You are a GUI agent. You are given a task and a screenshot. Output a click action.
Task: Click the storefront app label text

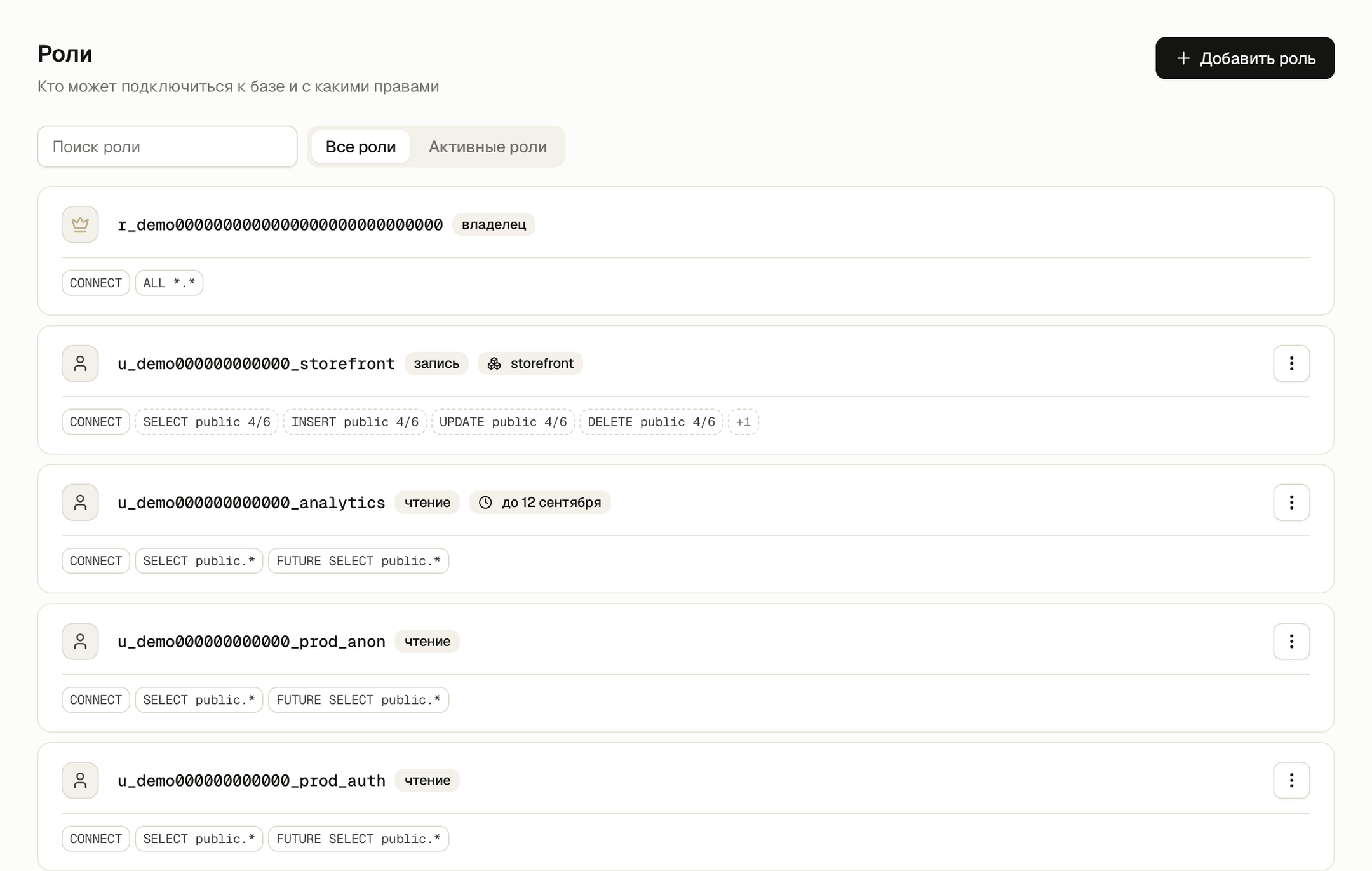coord(542,363)
